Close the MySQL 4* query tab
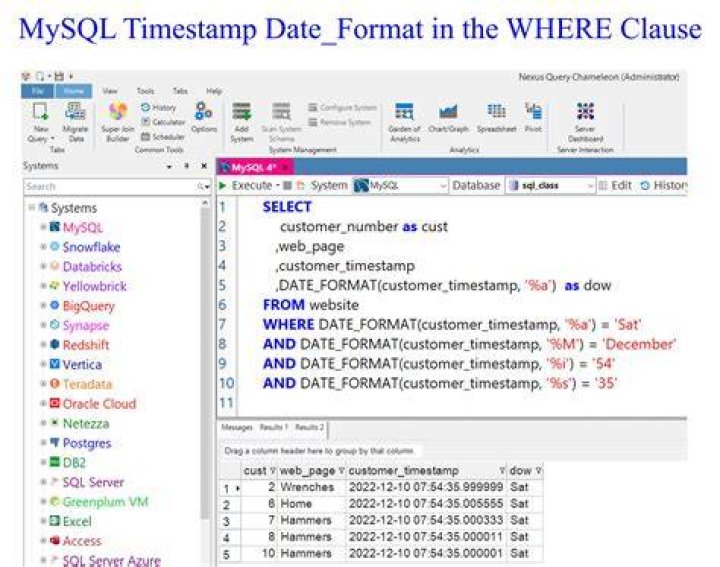 pos(285,168)
